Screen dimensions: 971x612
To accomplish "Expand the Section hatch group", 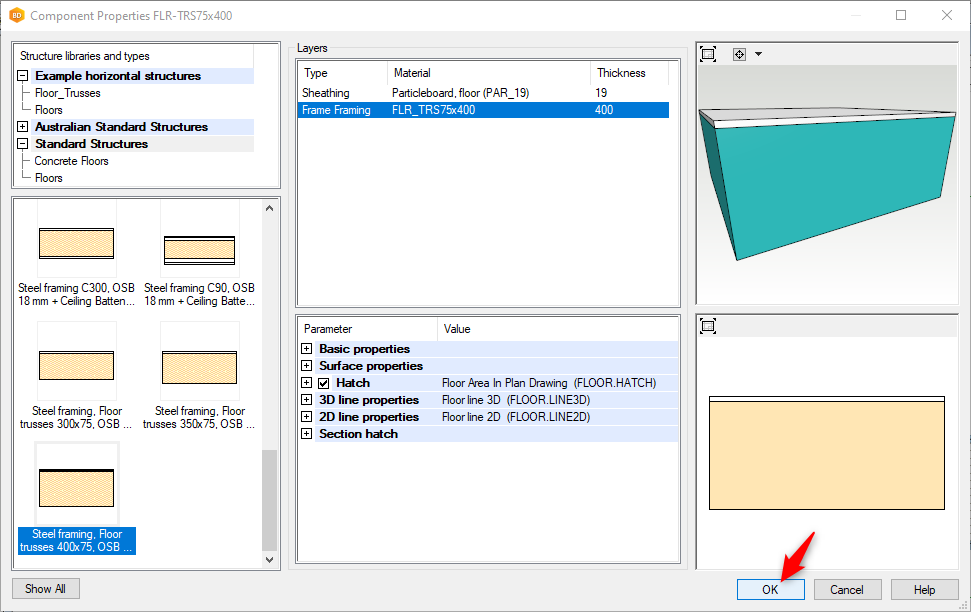I will 306,434.
